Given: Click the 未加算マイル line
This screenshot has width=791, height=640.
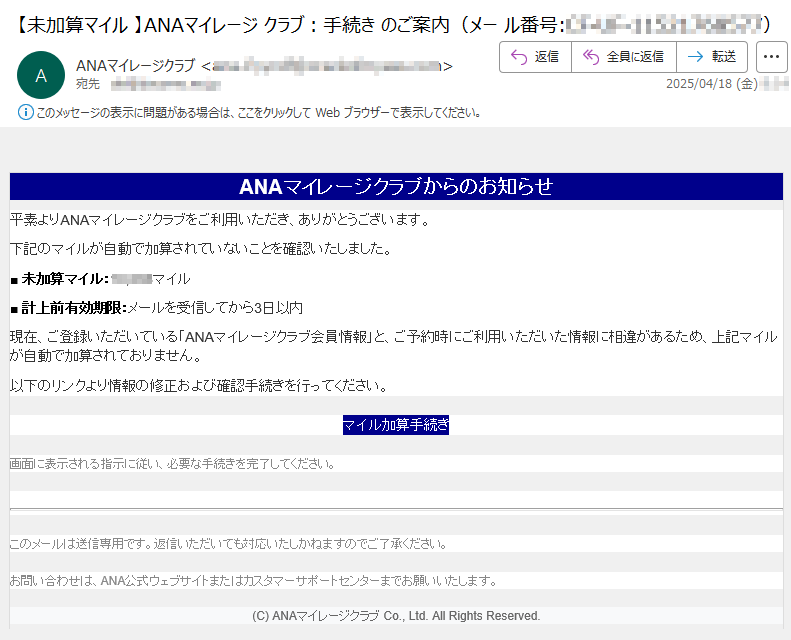Looking at the screenshot, I should pos(100,278).
